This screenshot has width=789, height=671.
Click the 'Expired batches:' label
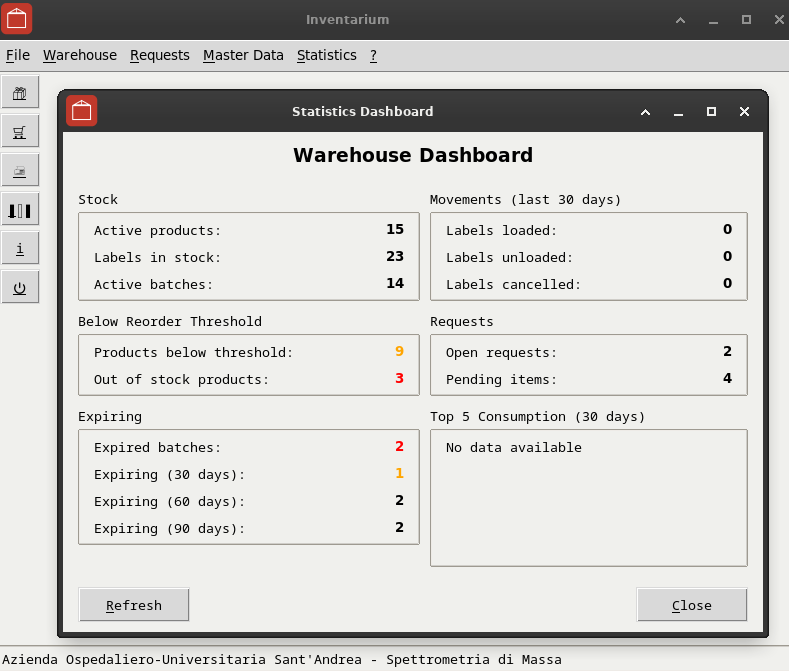[157, 448]
